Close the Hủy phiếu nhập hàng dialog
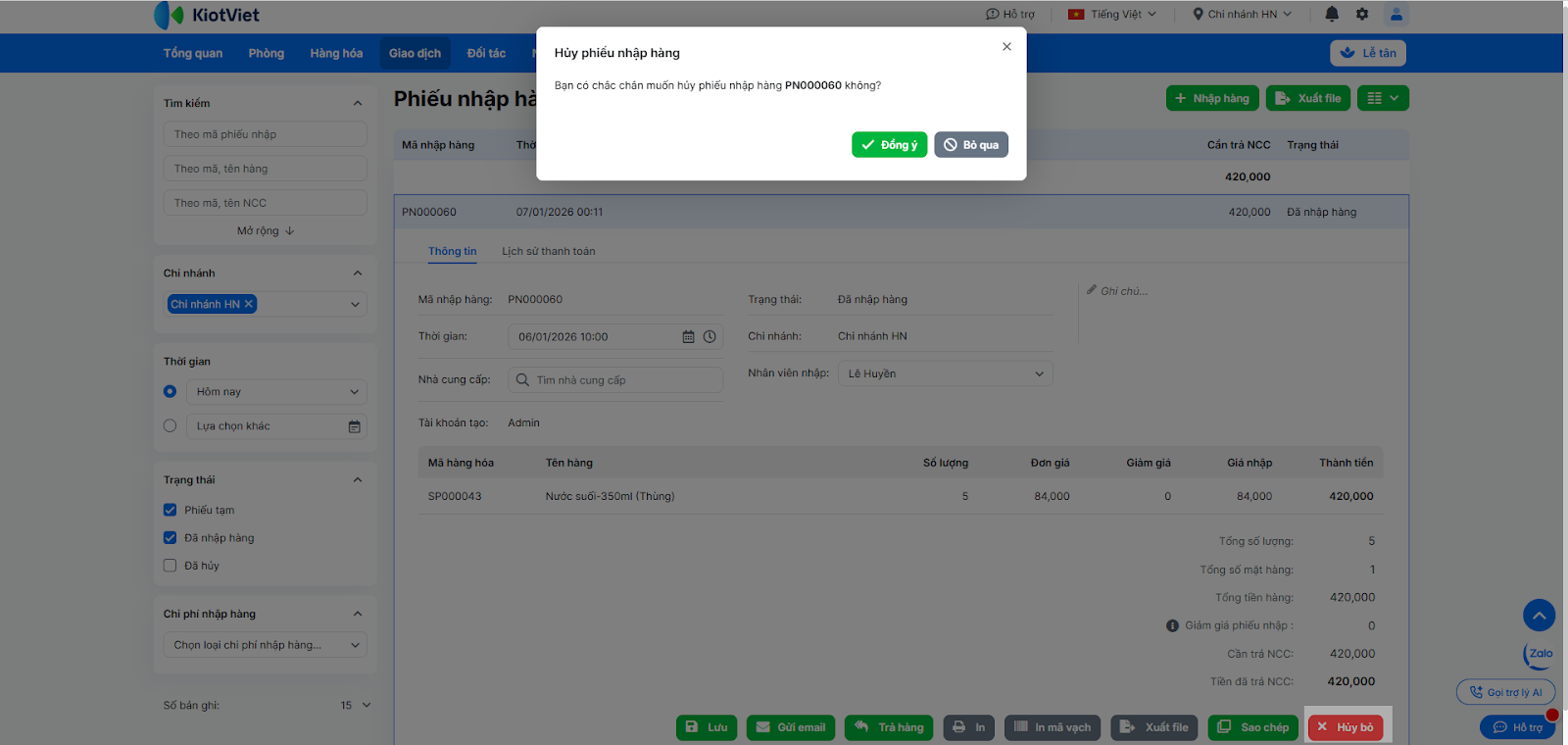Screen dimensions: 1568x745 [1006, 46]
